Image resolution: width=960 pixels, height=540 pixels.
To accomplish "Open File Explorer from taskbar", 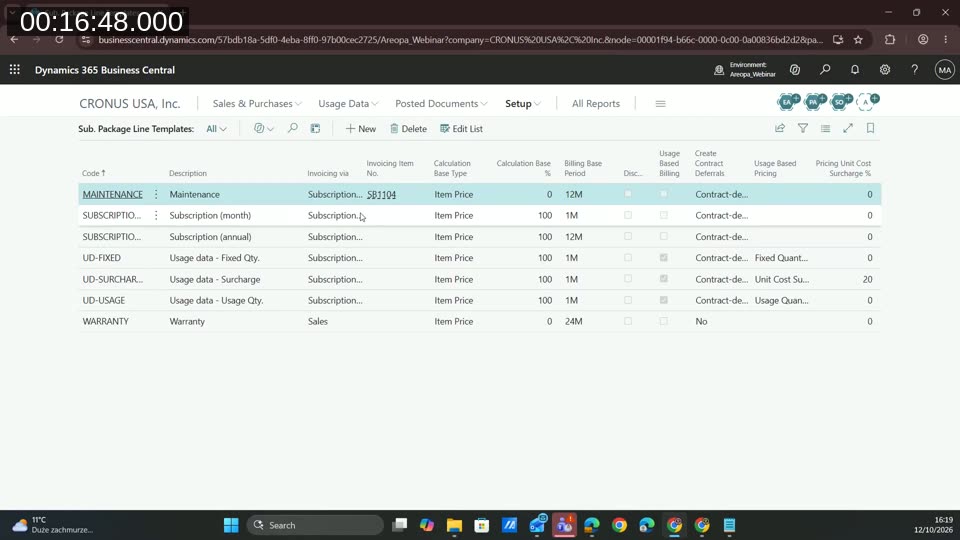I will point(454,525).
